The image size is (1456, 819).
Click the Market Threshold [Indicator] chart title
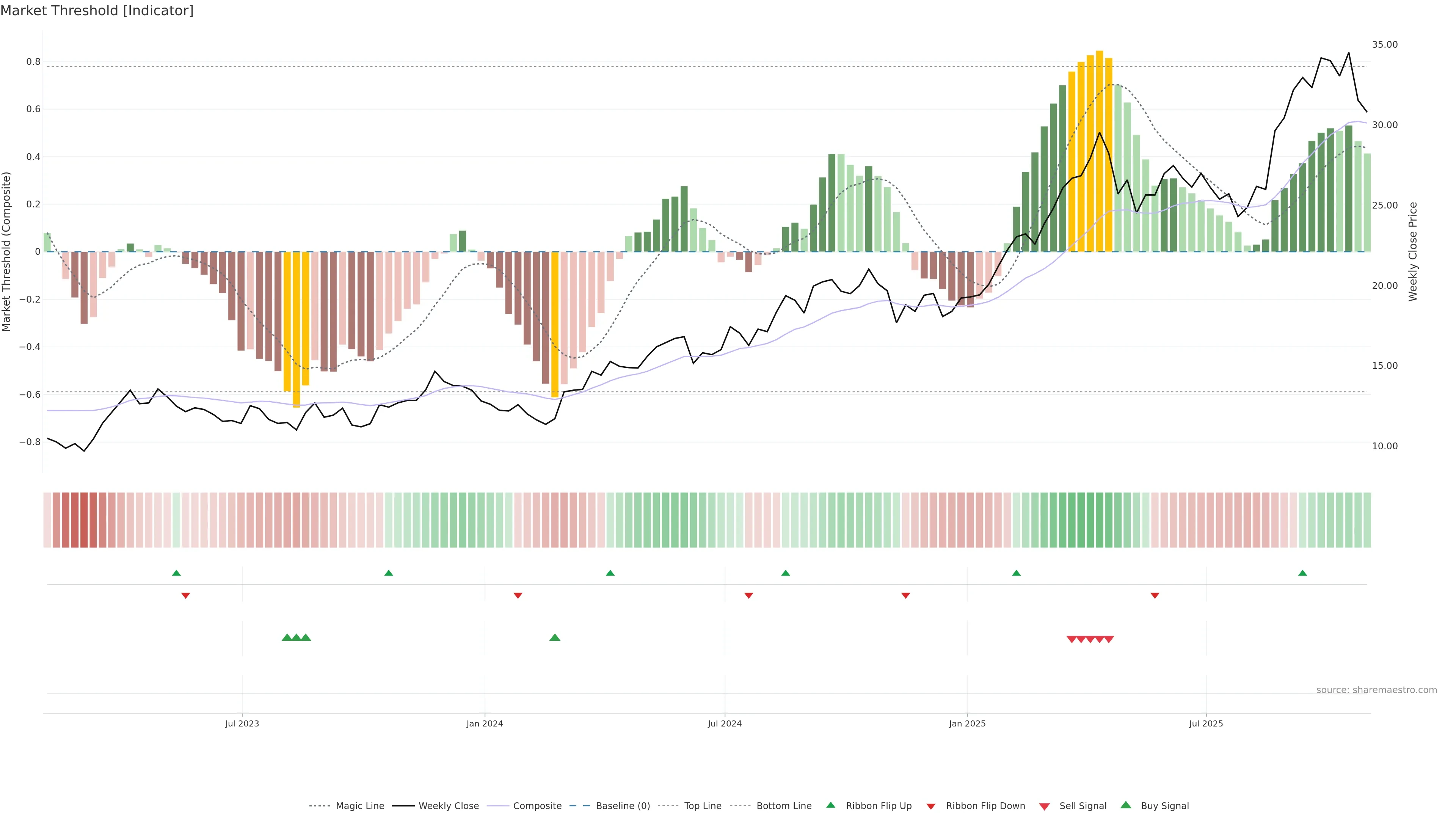coord(97,11)
